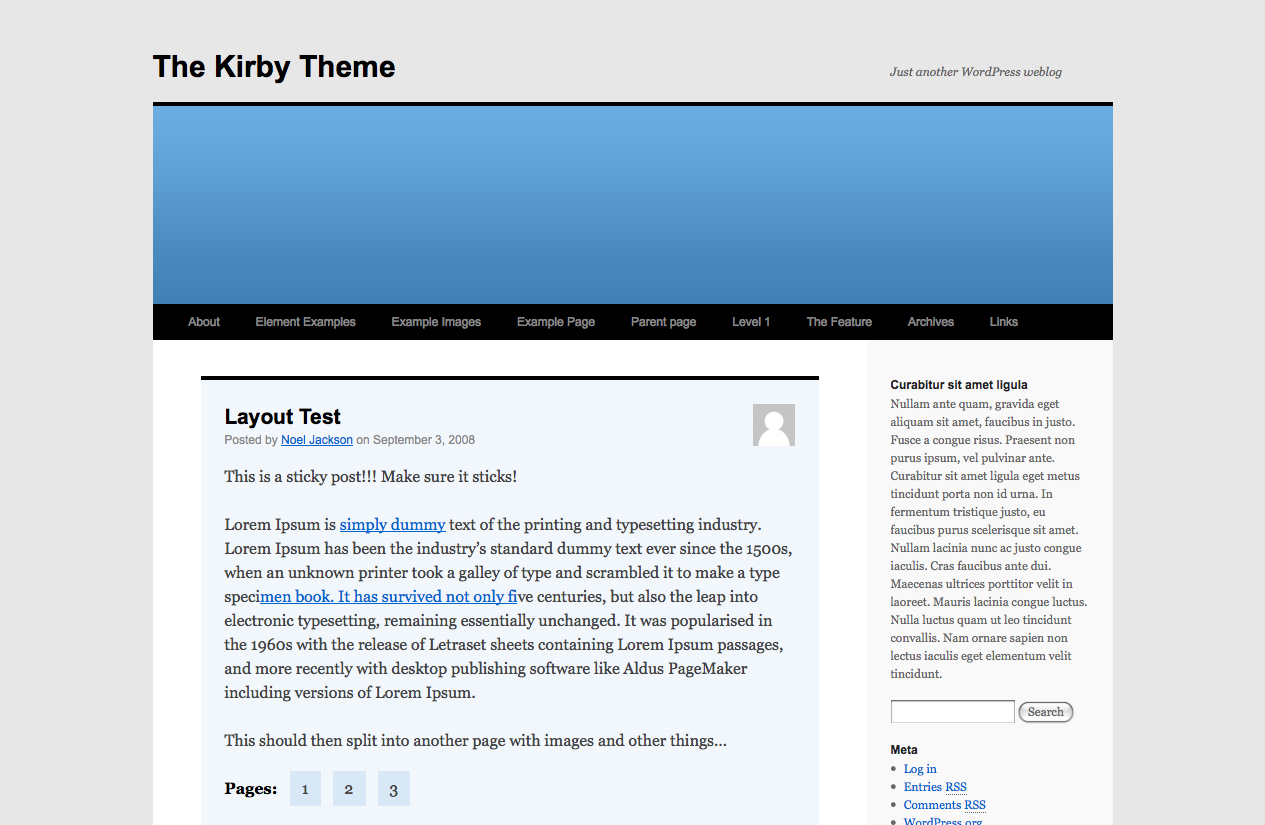
Task: Open The Feature page
Action: tap(839, 321)
